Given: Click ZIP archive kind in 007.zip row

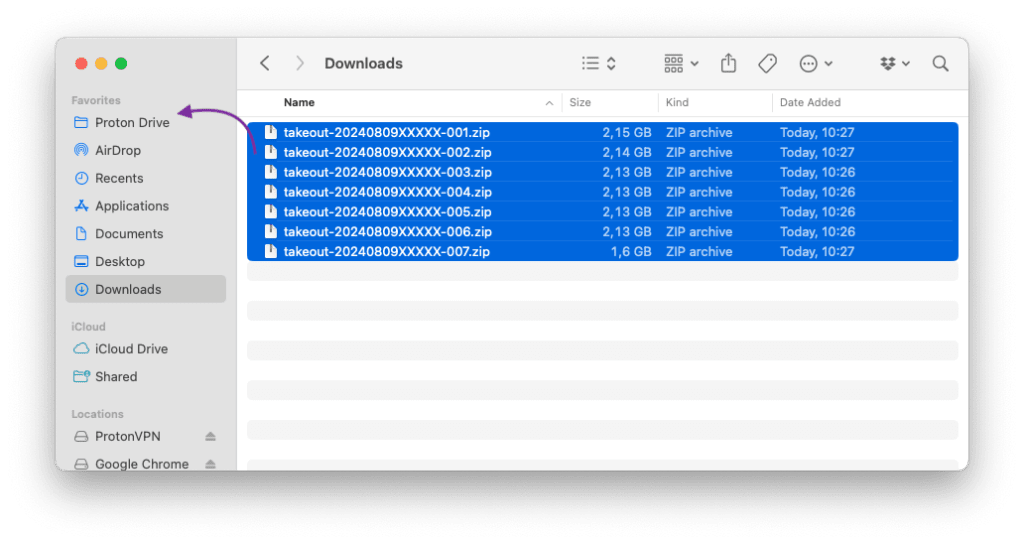Looking at the screenshot, I should (x=699, y=251).
